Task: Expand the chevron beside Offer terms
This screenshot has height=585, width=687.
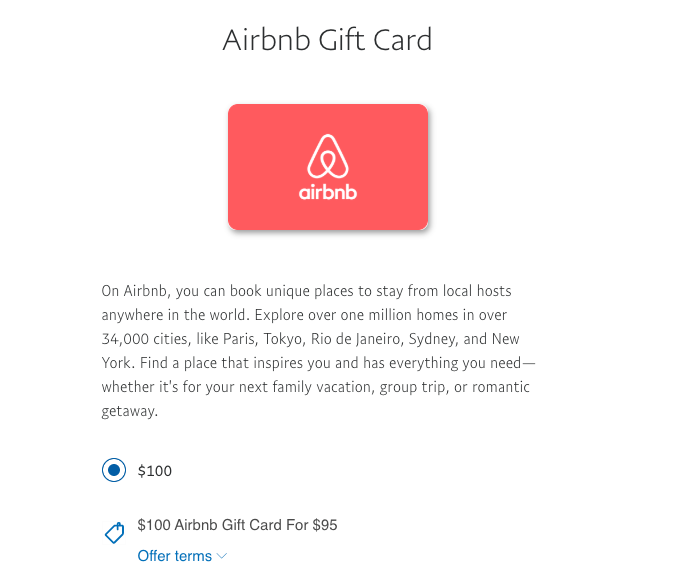Action: click(x=222, y=556)
